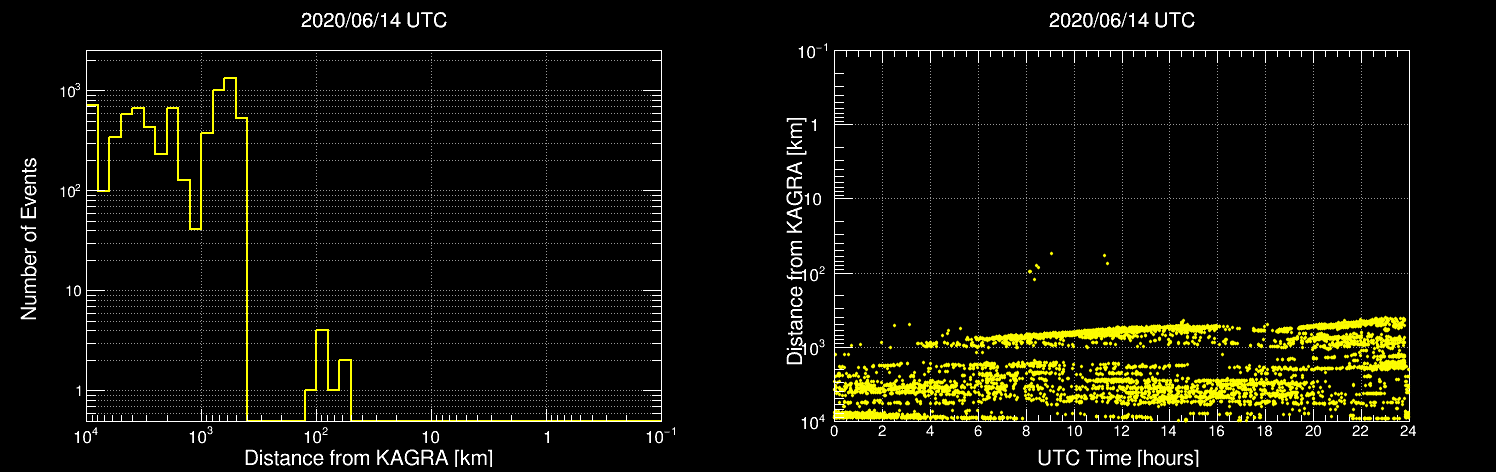This screenshot has width=1496, height=472.
Task: Click the tallest histogram bin above 1000 events
Action: pos(230,248)
